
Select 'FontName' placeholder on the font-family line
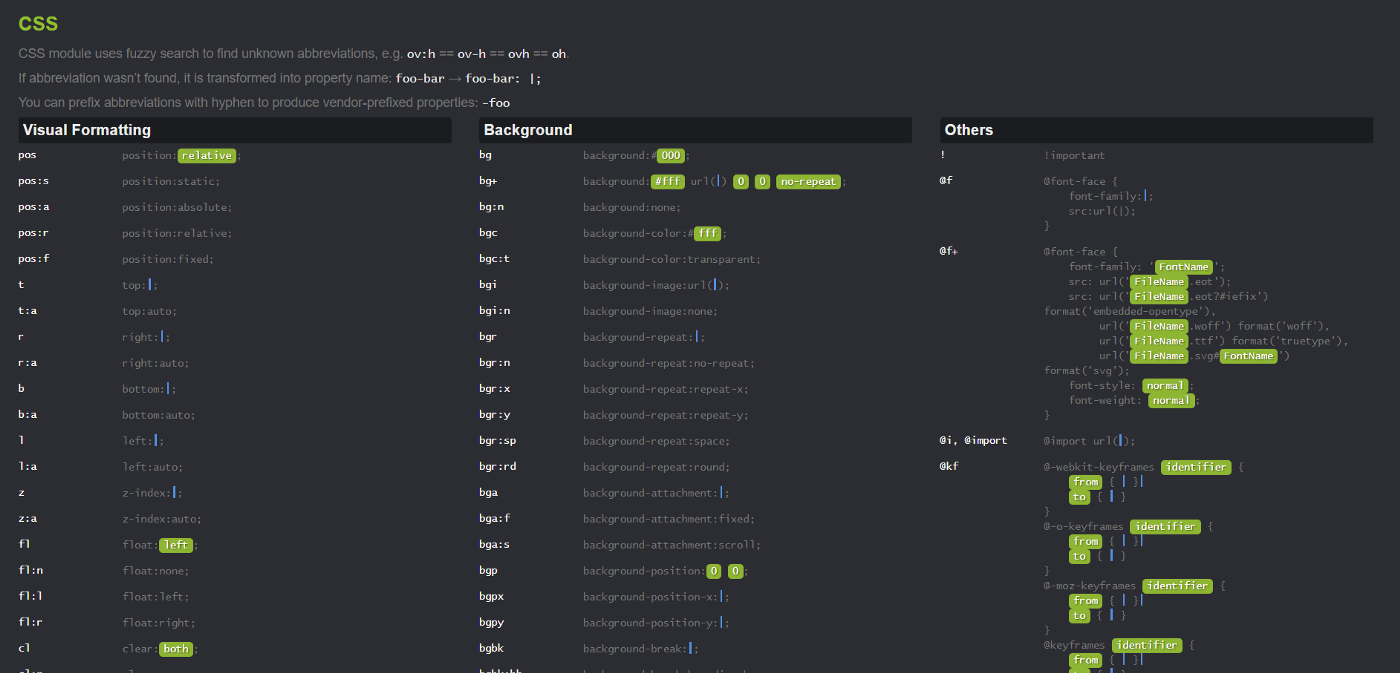[x=1184, y=267]
